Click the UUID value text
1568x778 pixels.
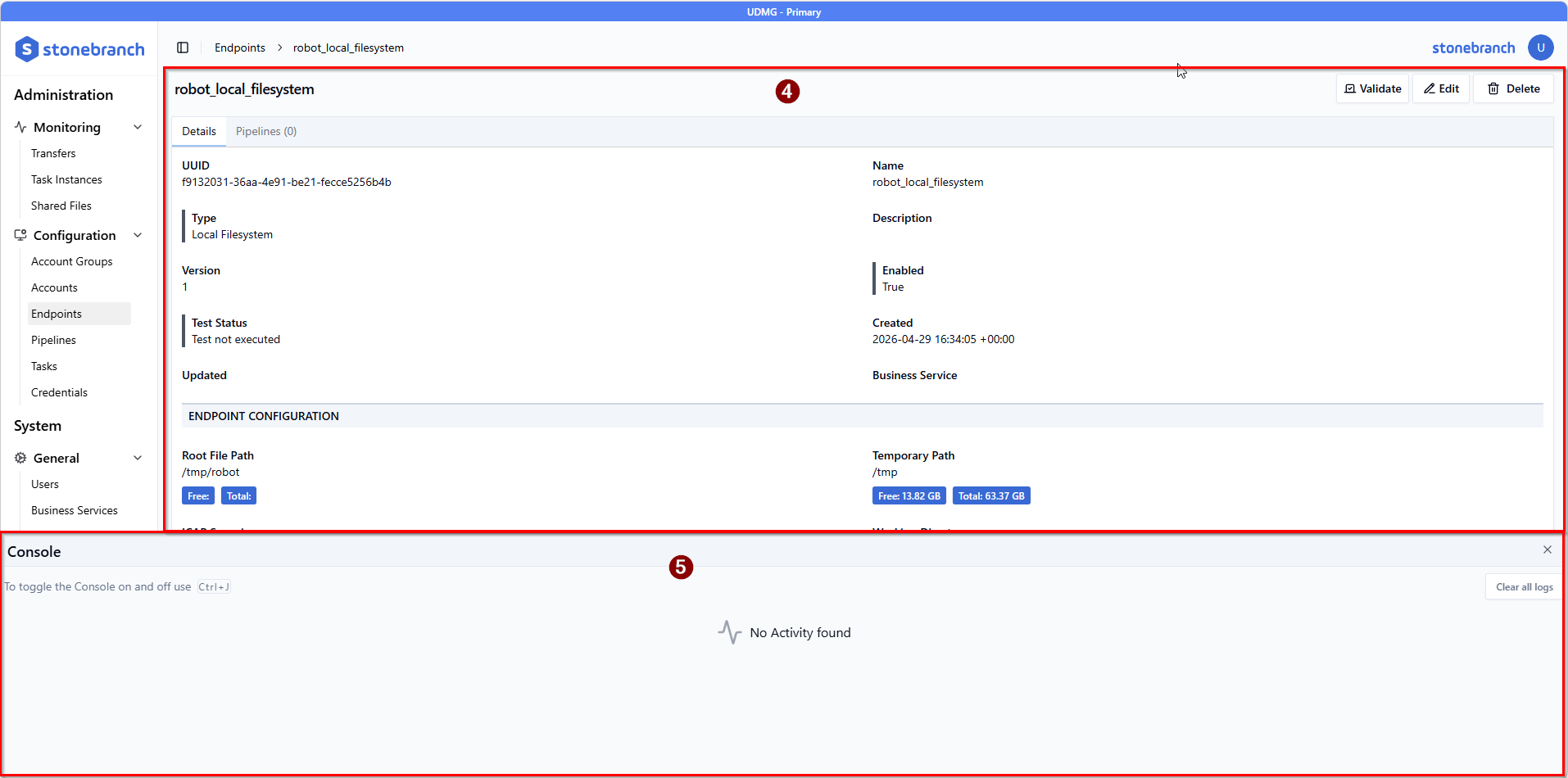point(287,182)
